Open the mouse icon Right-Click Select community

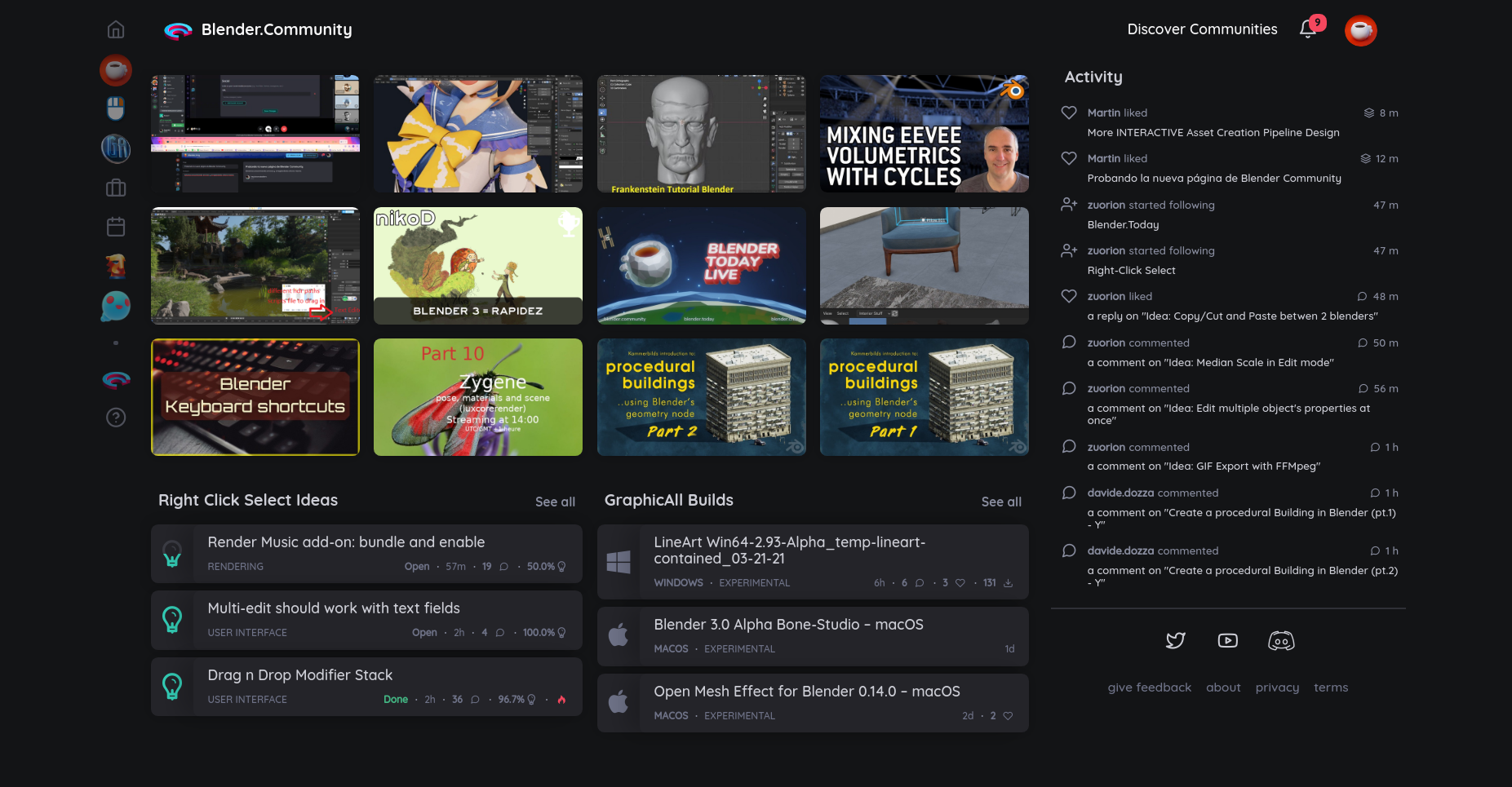click(x=116, y=108)
